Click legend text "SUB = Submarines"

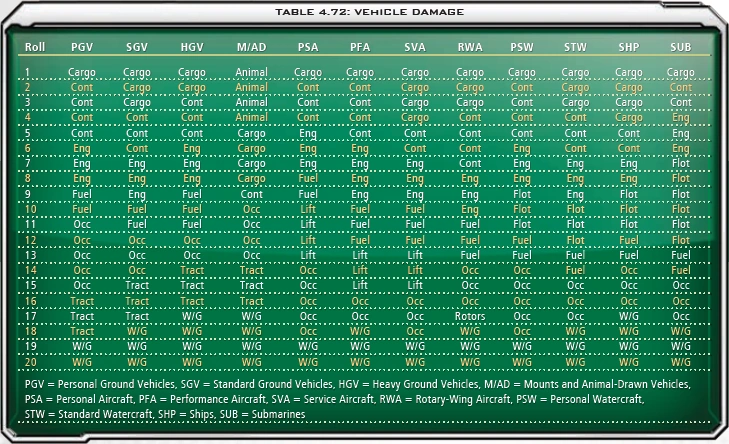tap(262, 414)
